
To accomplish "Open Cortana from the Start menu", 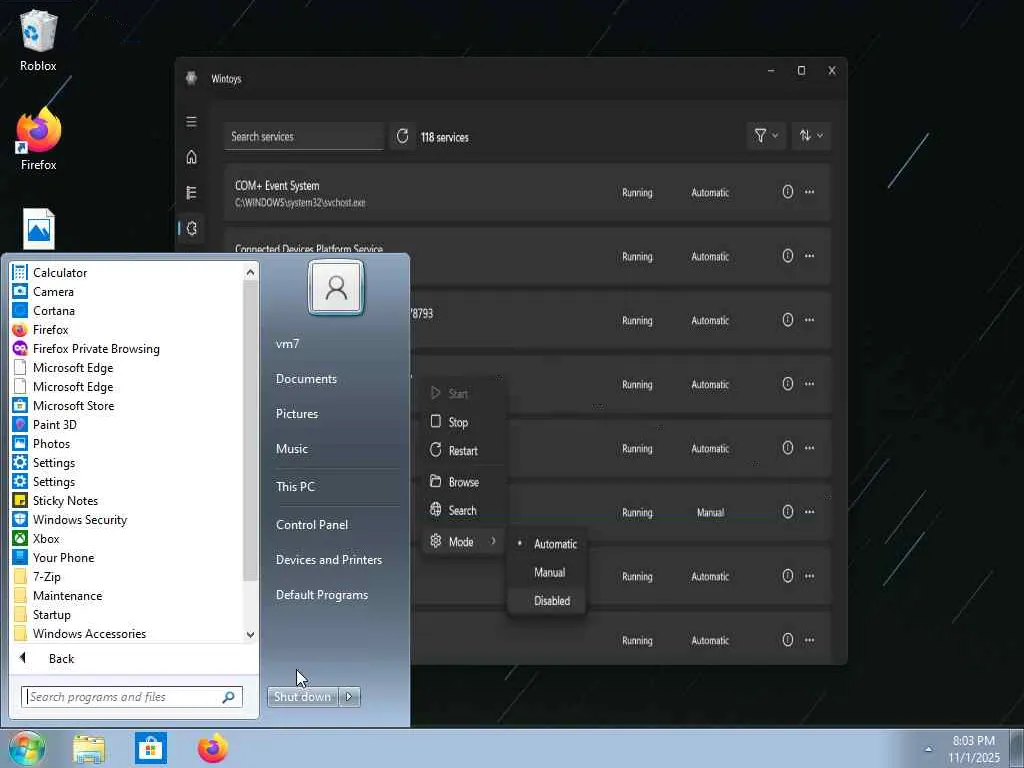I will [x=127, y=311].
